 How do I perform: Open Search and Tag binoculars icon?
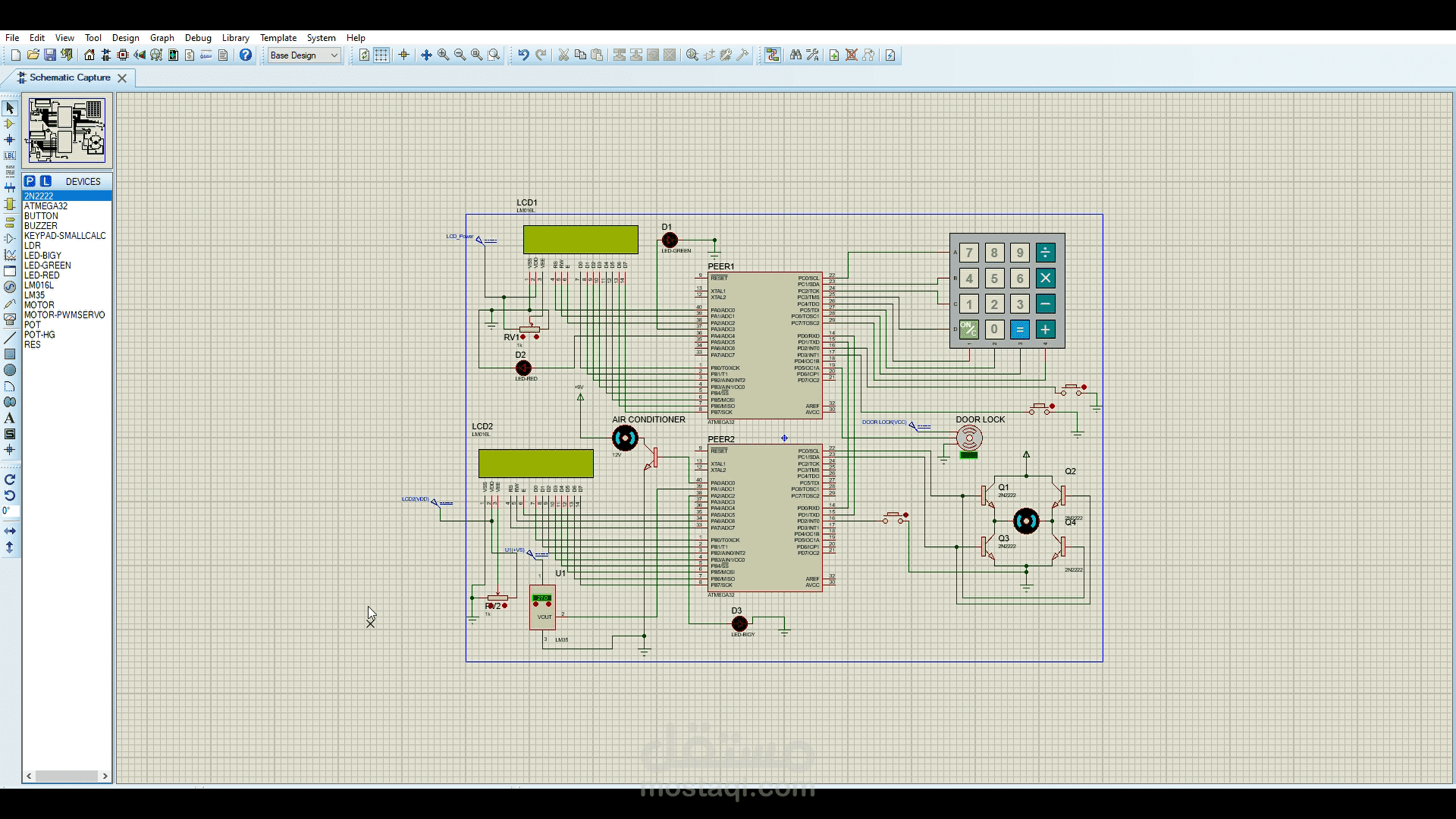click(x=795, y=55)
